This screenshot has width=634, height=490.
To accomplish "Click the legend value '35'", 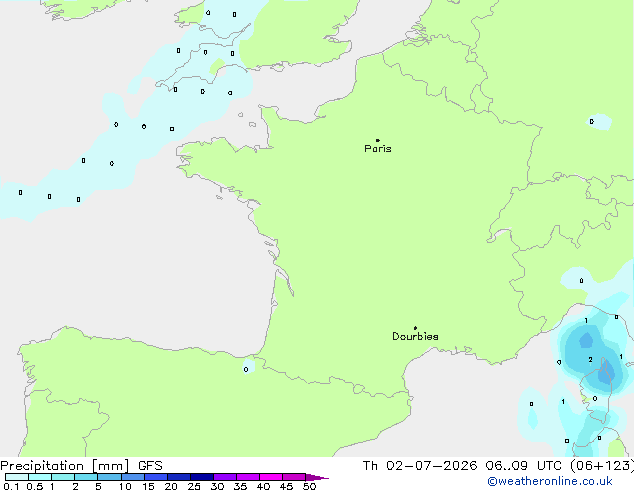I will point(240,486).
